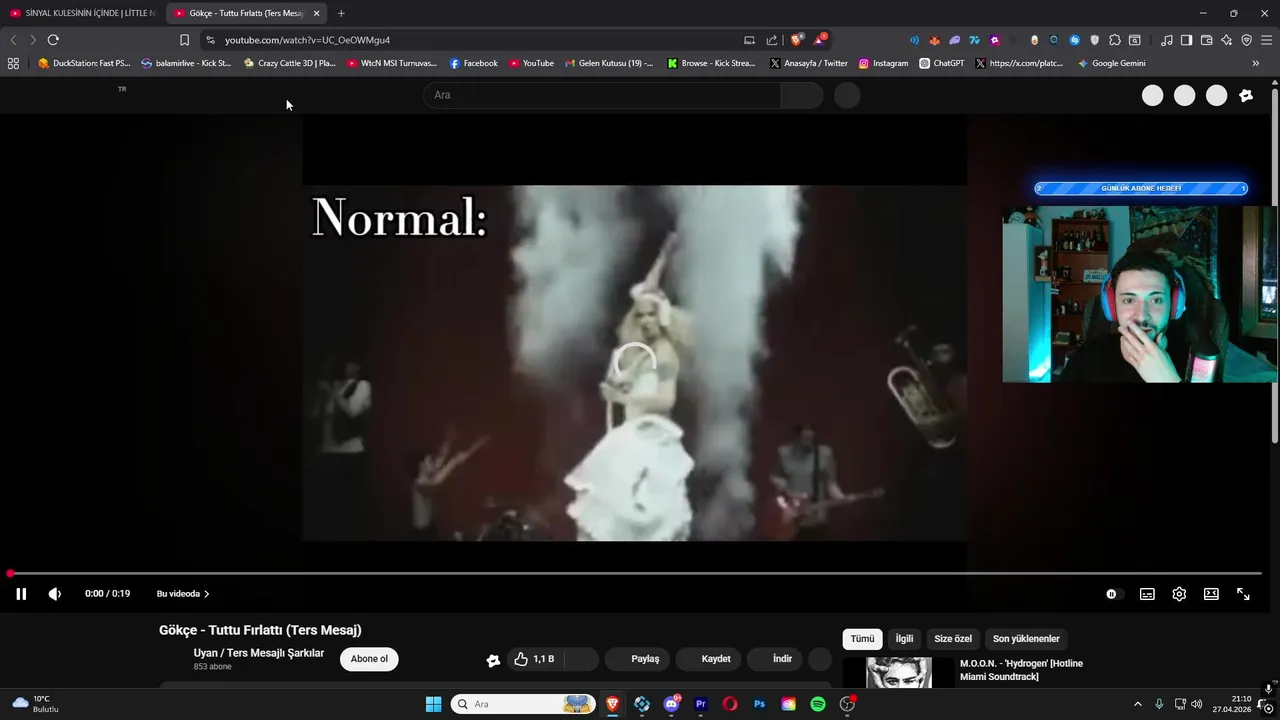Close the Gökçe - Tuttu Fırlattı tab
The height and width of the screenshot is (720, 1280).
316,13
